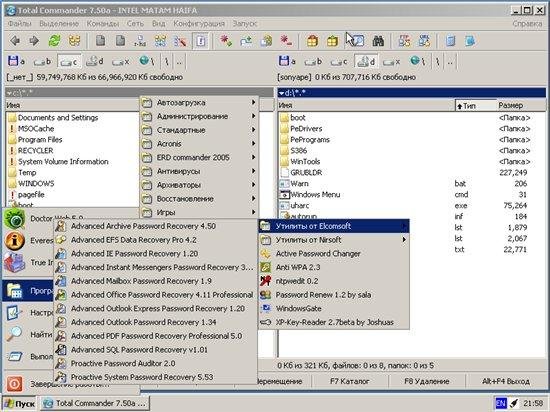Select right panel drive x
The height and width of the screenshot is (412, 550).
point(391,61)
